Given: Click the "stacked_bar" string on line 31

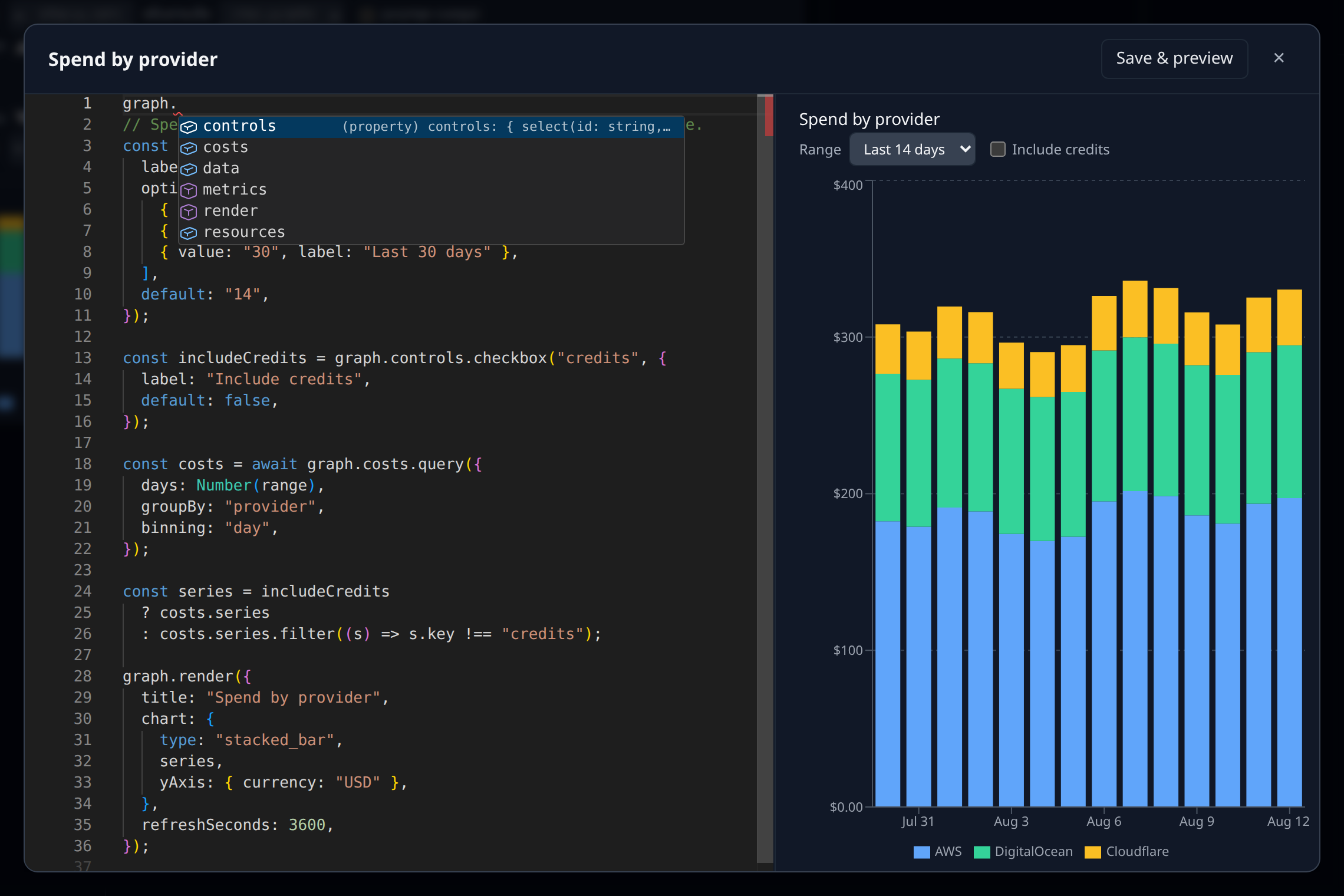Looking at the screenshot, I should click(x=275, y=740).
